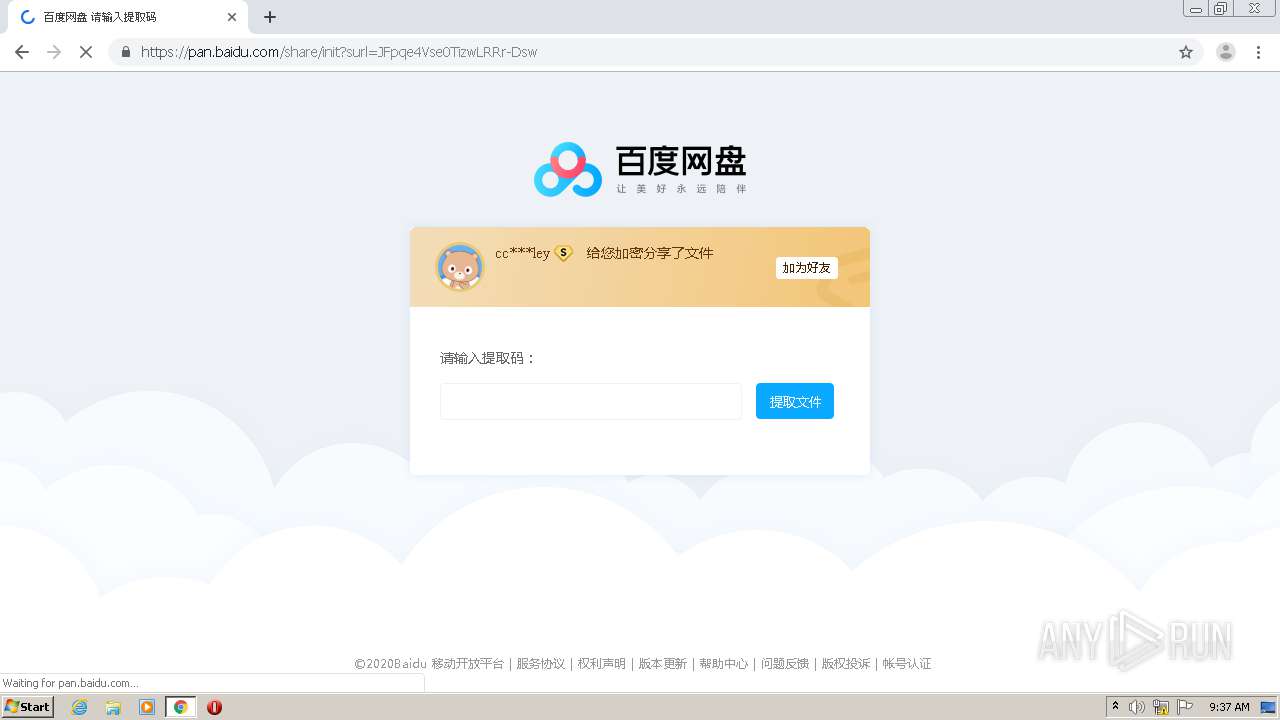Image resolution: width=1280 pixels, height=720 pixels.
Task: Stop loading the page
Action: (86, 52)
